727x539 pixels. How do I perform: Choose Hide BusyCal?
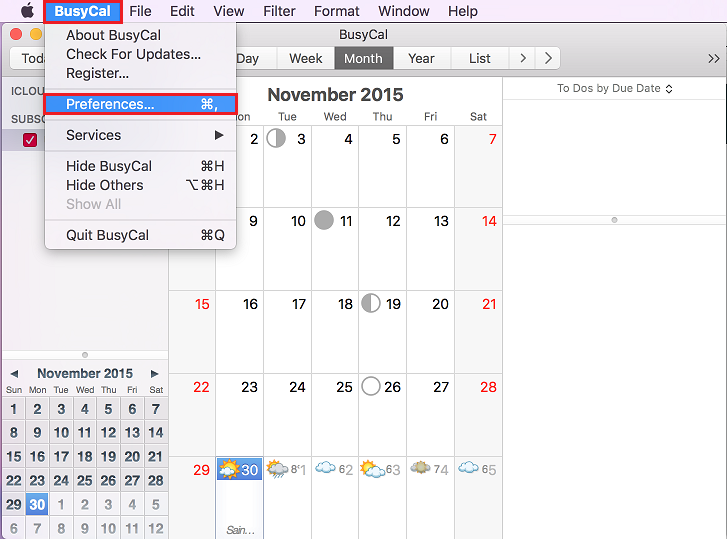coord(140,166)
